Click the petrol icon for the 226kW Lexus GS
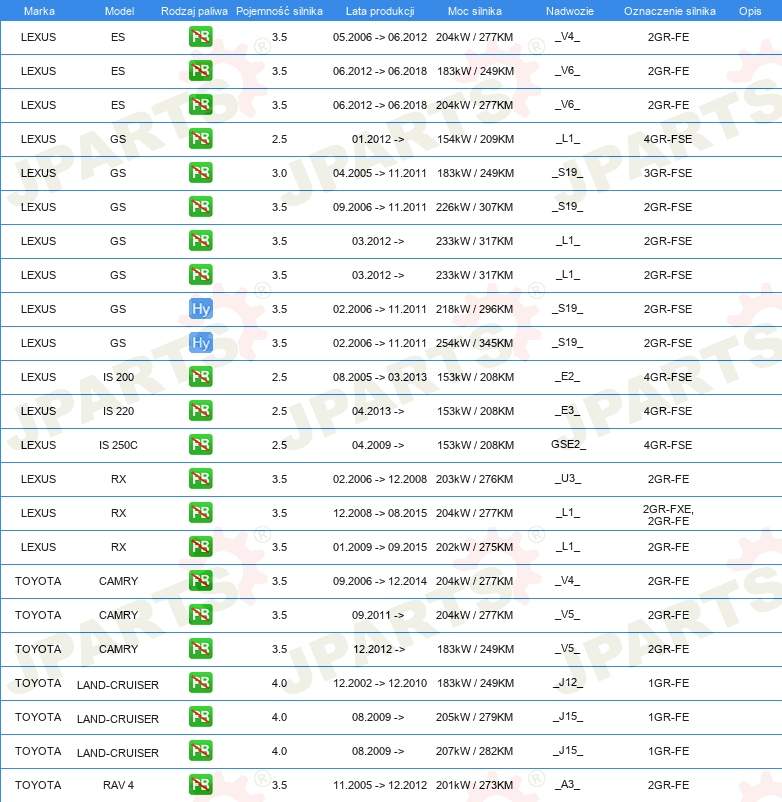This screenshot has height=802, width=782. click(x=201, y=207)
